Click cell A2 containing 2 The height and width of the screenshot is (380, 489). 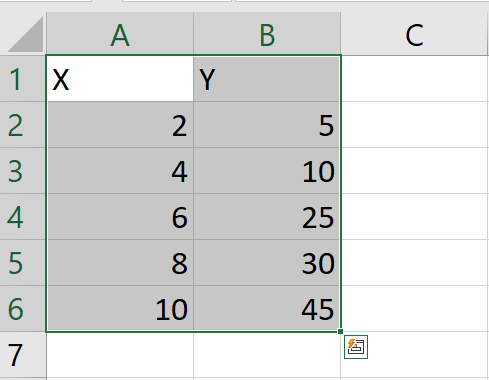[120, 125]
